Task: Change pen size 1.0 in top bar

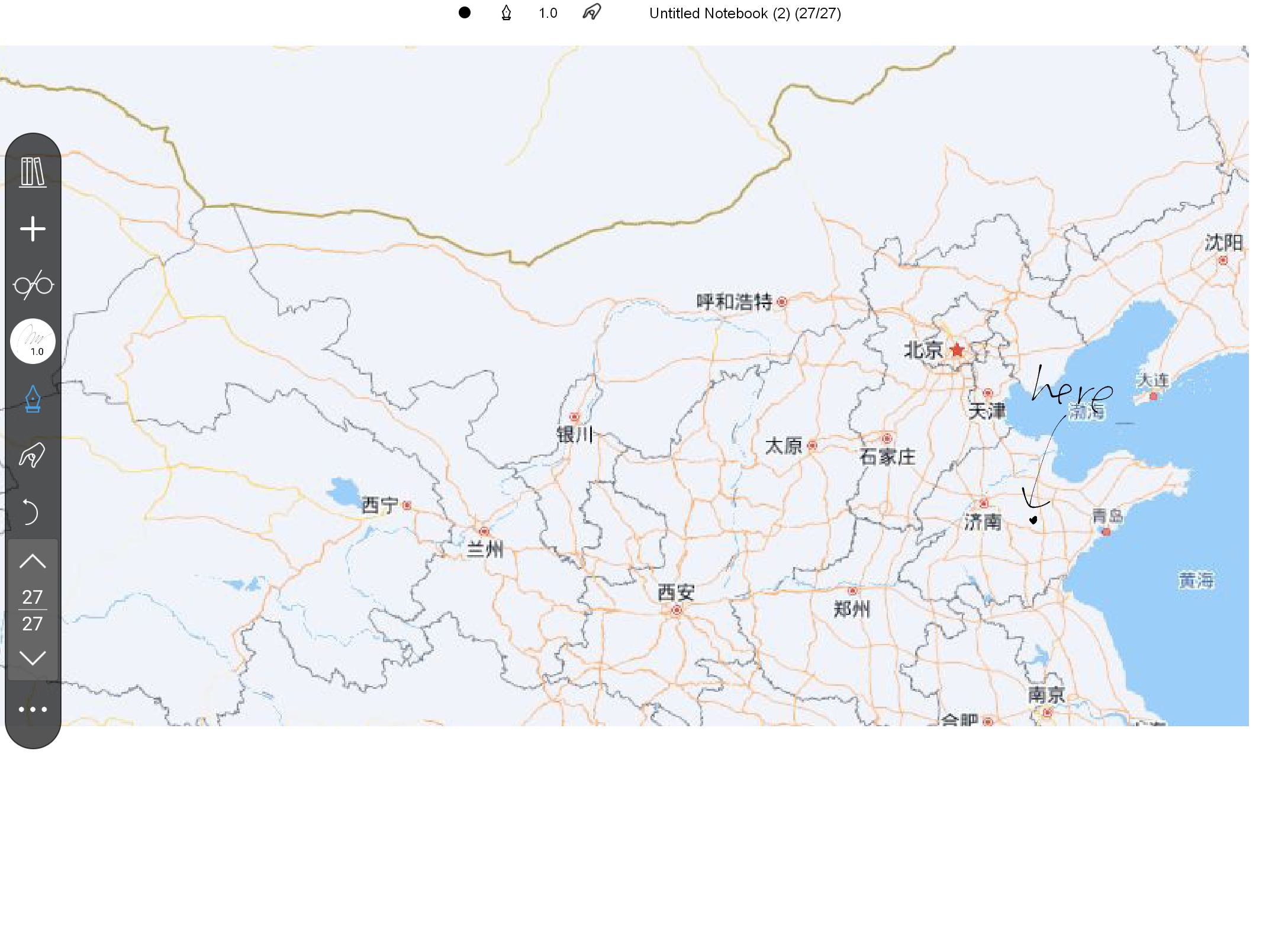Action: point(548,13)
